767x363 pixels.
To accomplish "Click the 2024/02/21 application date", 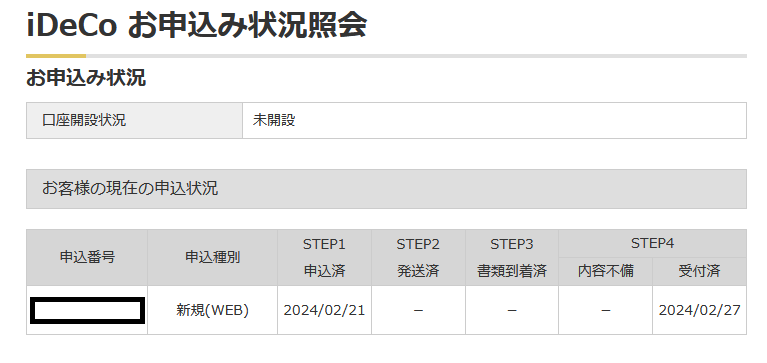I will [x=324, y=310].
